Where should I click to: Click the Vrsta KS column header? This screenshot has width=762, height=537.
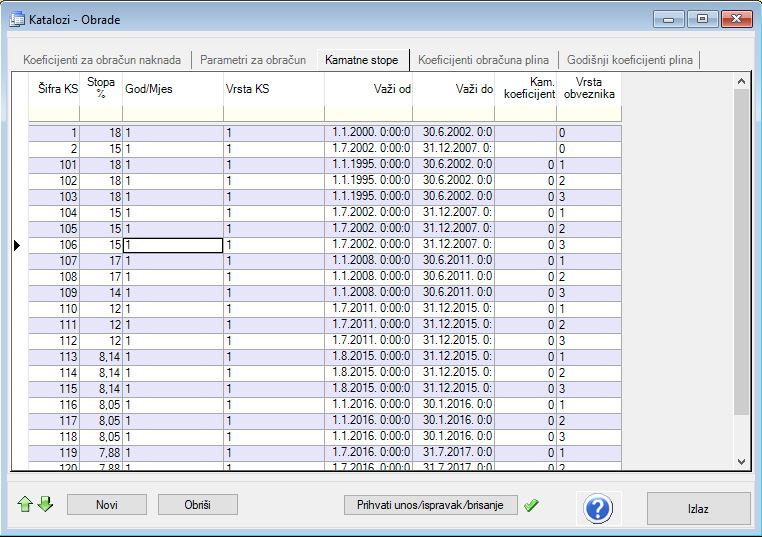(x=274, y=89)
